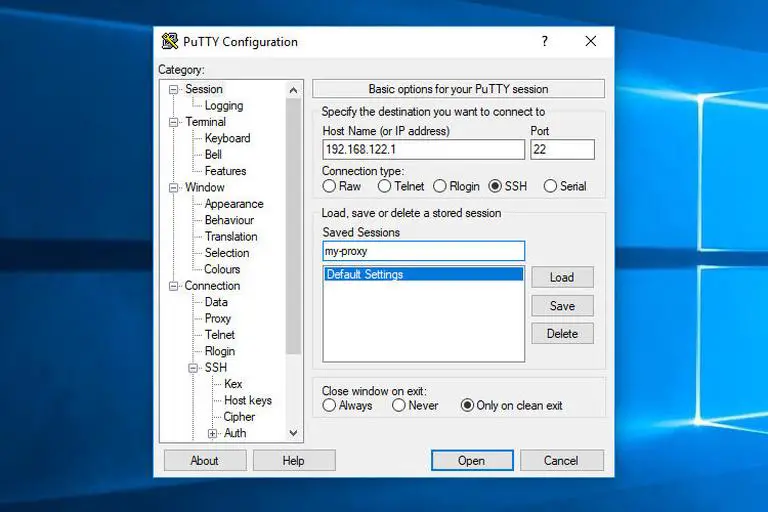This screenshot has height=512, width=768.
Task: Open the Proxy settings category
Action: coord(217,318)
